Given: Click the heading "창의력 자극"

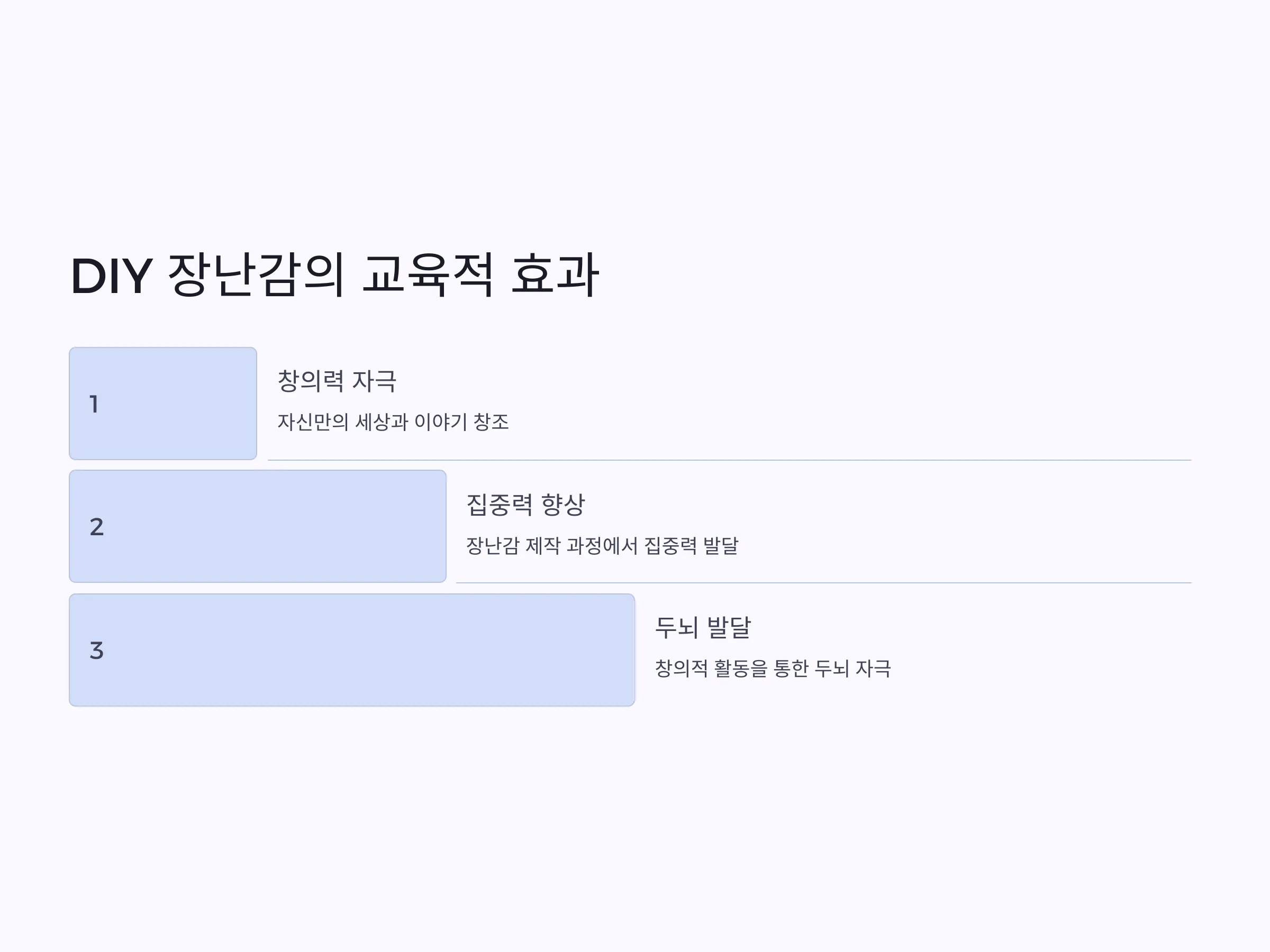Looking at the screenshot, I should click(x=337, y=381).
